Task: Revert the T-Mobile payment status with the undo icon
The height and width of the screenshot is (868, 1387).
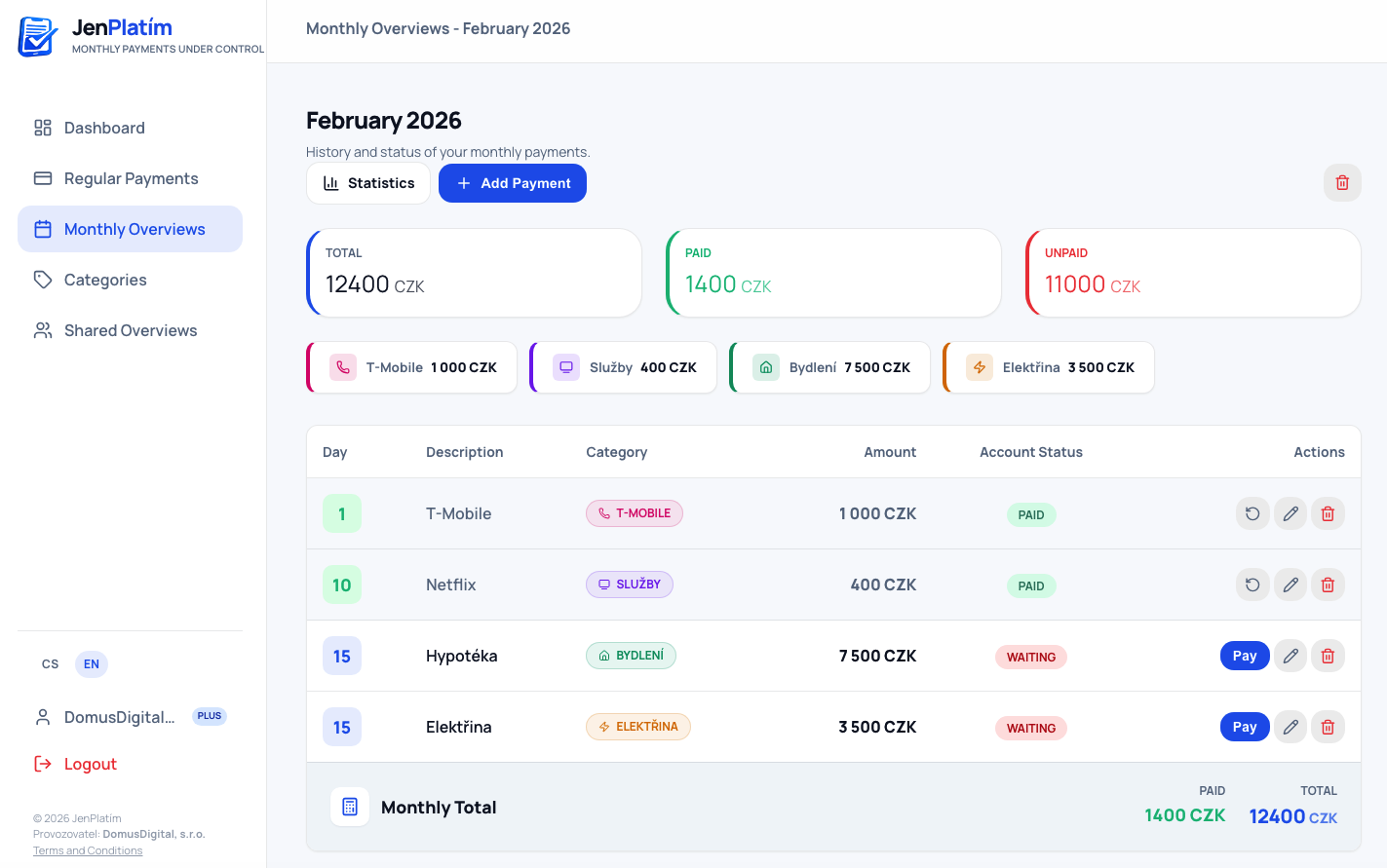Action: (x=1252, y=513)
